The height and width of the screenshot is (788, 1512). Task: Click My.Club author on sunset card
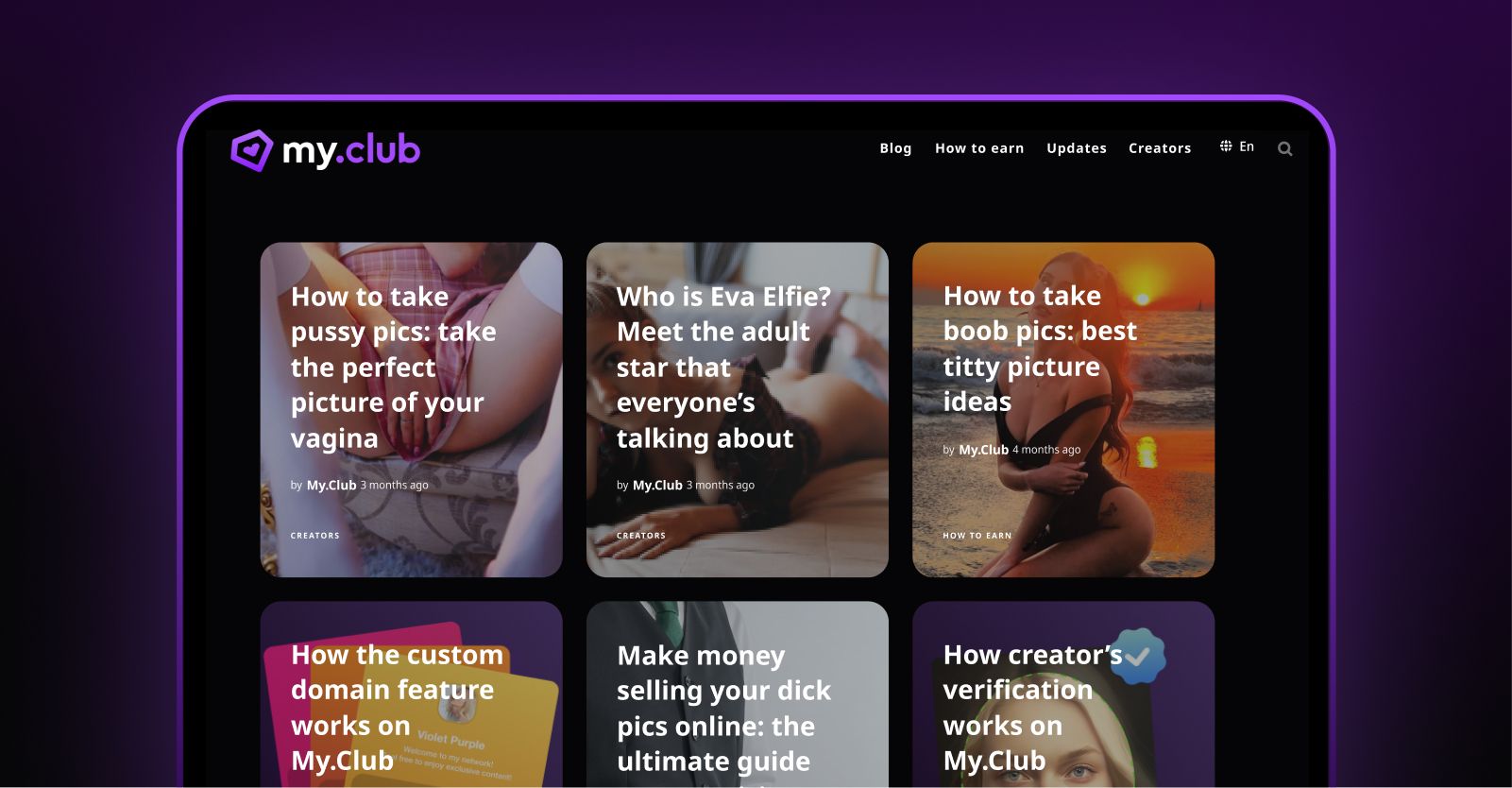point(983,450)
